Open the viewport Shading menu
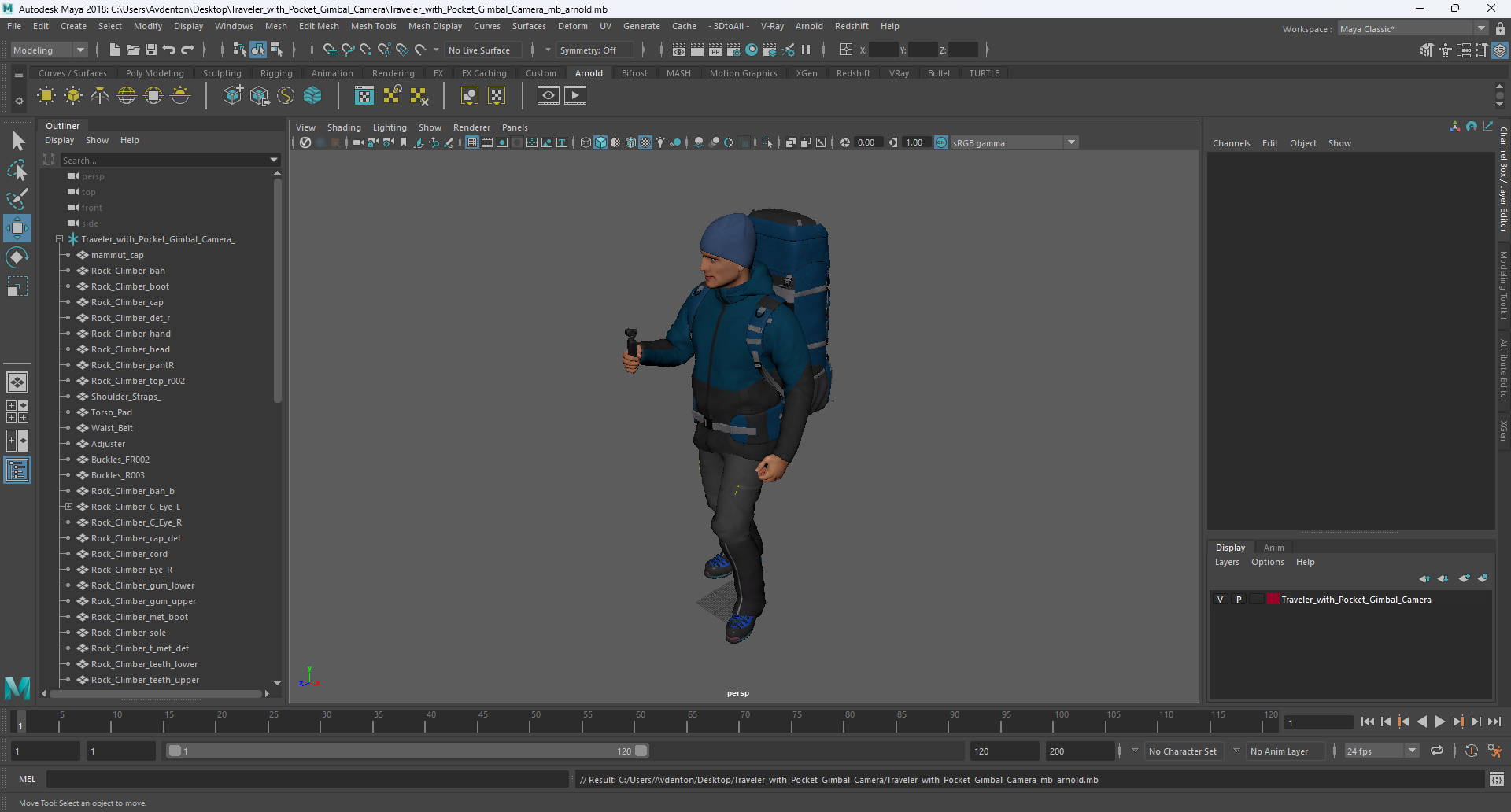Screen dimensions: 1511x812 [x=344, y=127]
